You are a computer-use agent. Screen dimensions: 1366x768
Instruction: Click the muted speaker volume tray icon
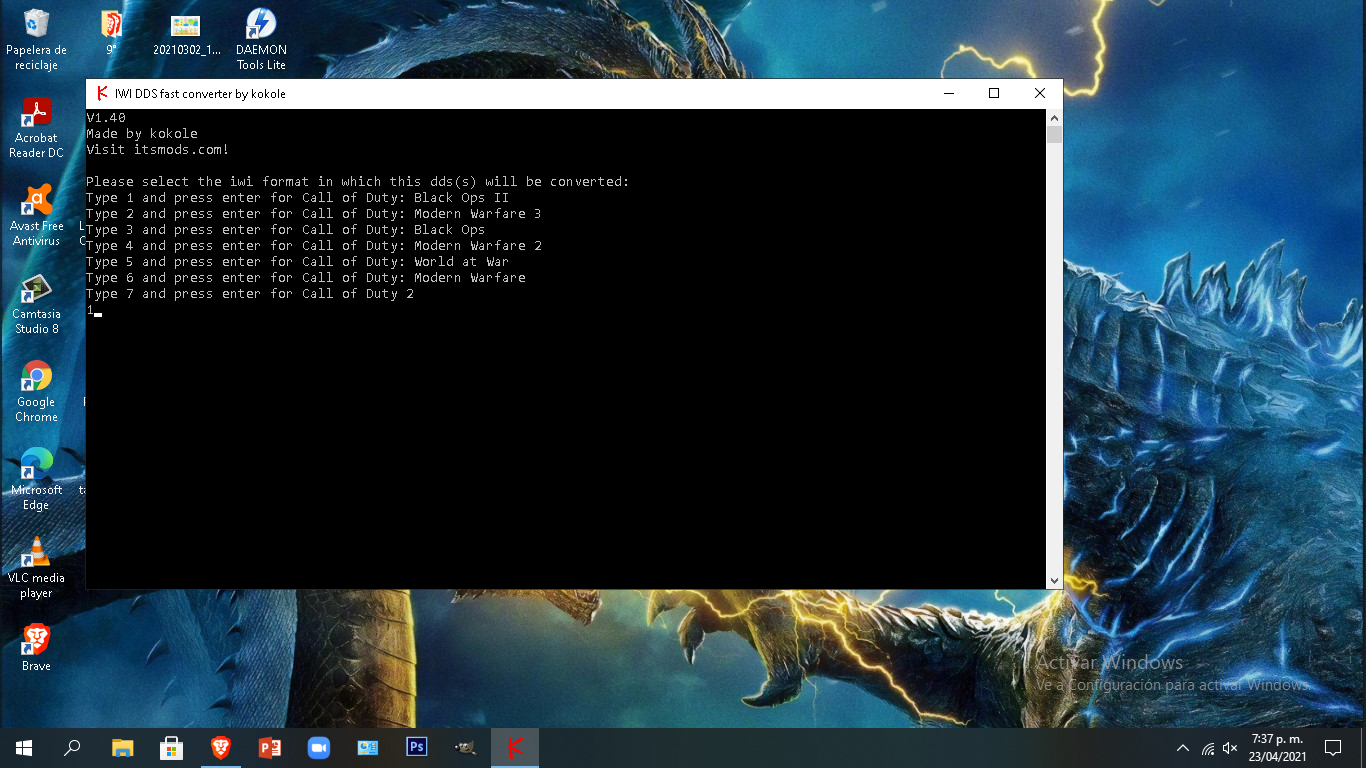pyautogui.click(x=1230, y=748)
